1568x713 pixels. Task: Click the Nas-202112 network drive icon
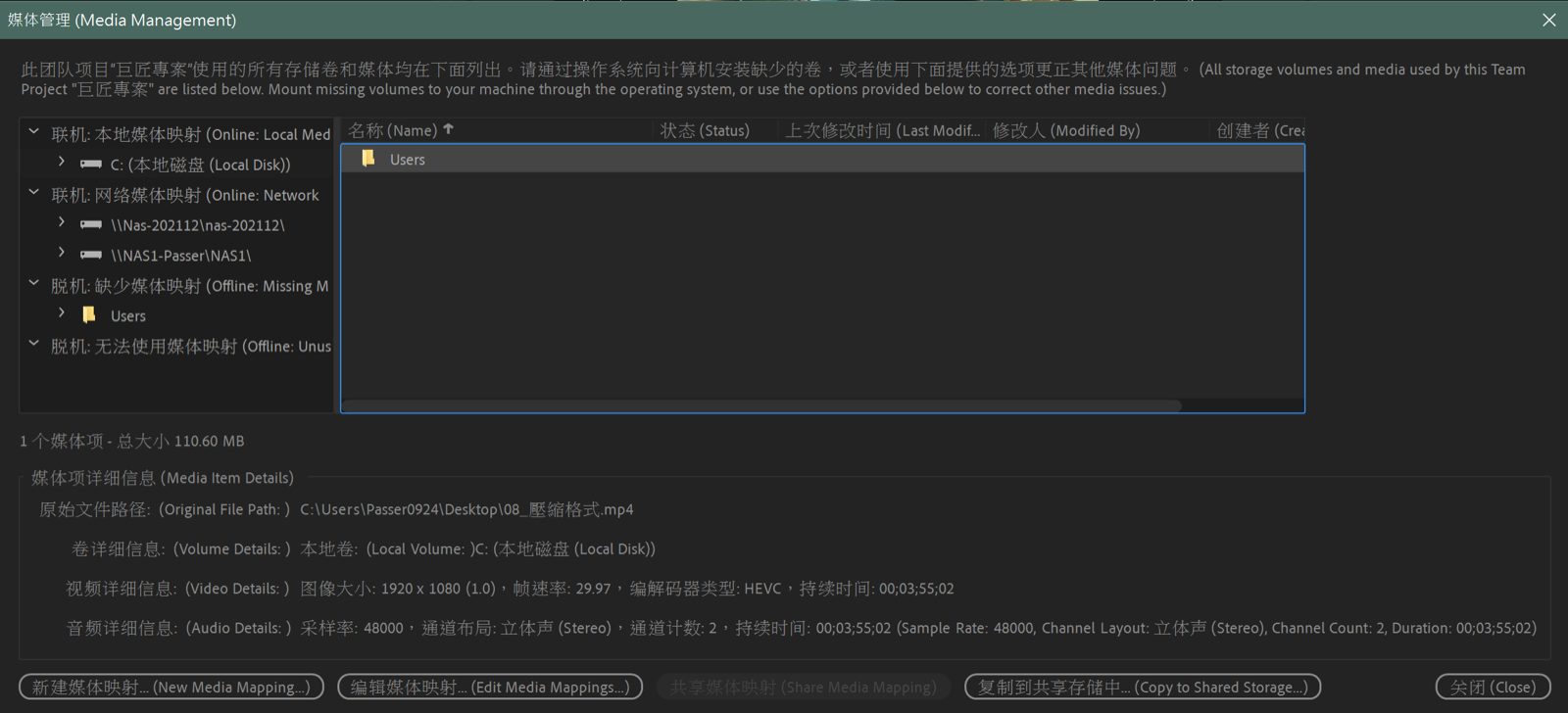tap(91, 224)
